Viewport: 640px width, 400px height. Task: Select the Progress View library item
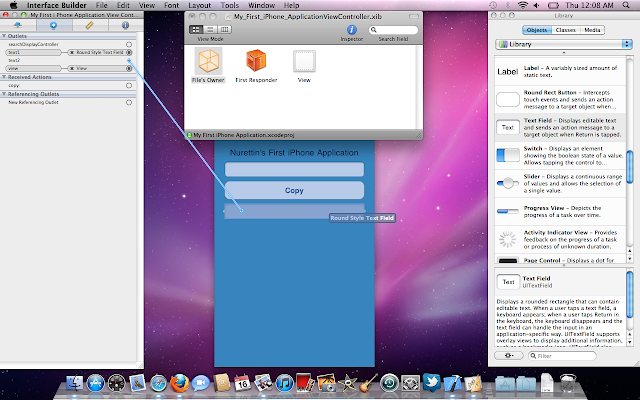(560, 211)
